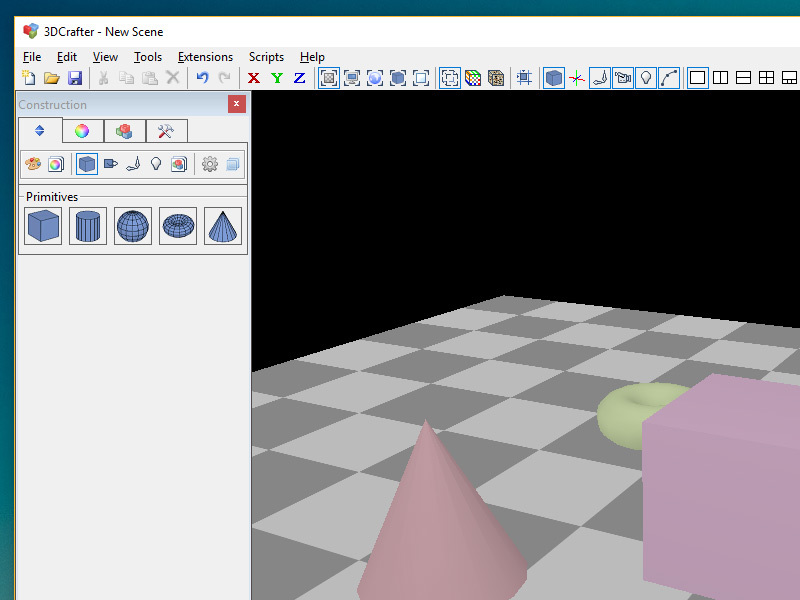Click the stacked color wheel pages icon
The width and height of the screenshot is (800, 600).
pos(56,164)
